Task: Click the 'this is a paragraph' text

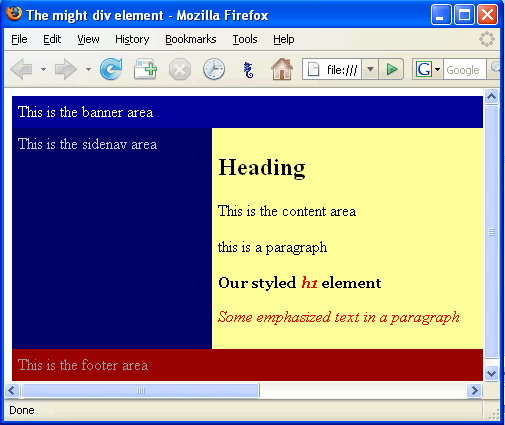Action: click(272, 248)
